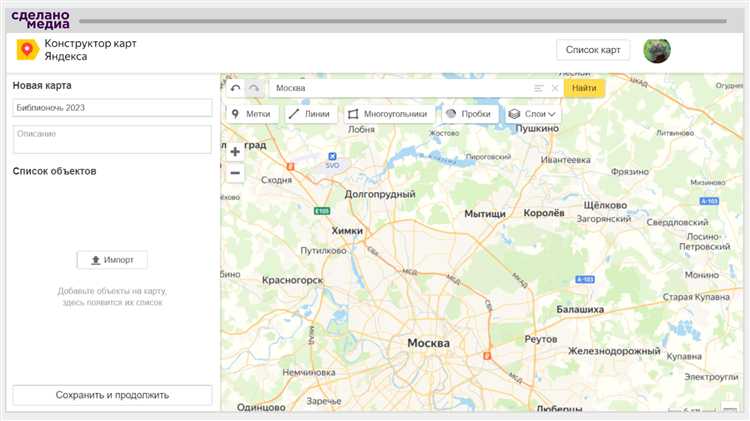This screenshot has height=421, width=750.
Task: Clear the search field with X
Action: click(555, 88)
